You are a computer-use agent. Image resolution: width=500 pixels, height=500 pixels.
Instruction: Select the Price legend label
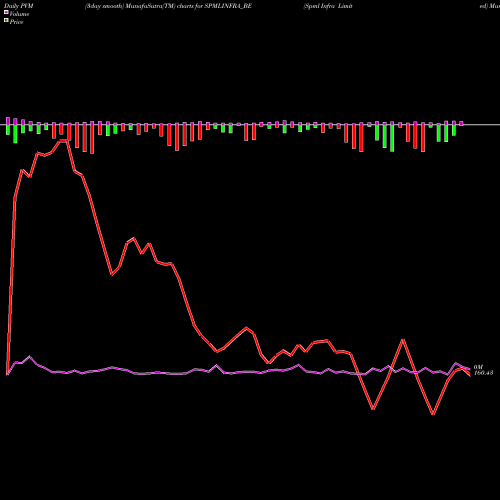click(x=16, y=22)
